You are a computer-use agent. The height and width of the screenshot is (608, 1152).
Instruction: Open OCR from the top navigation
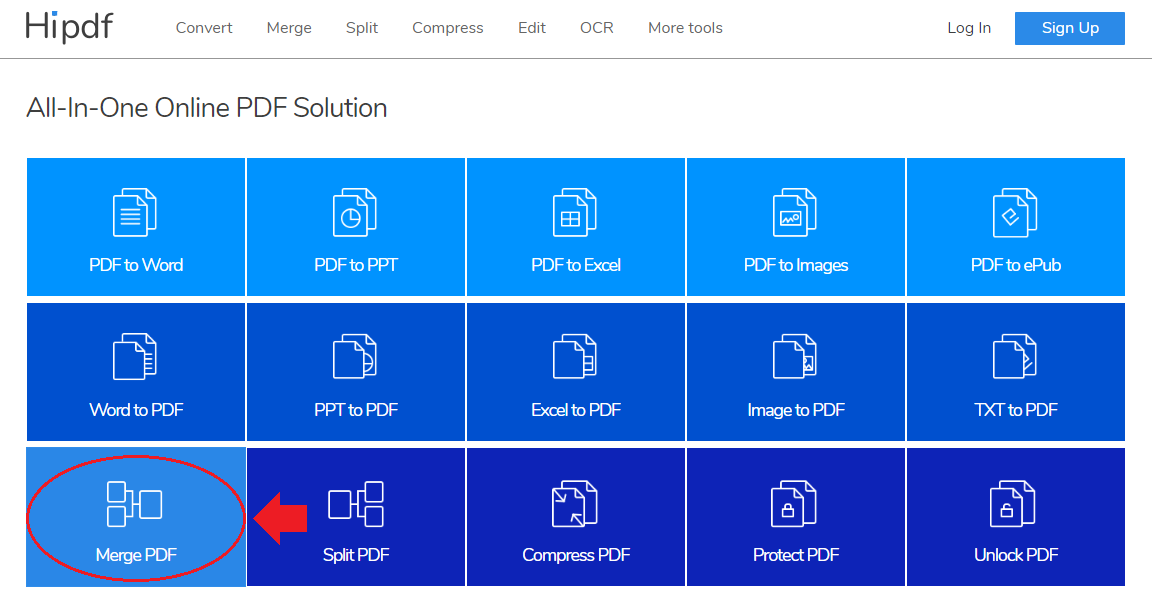[597, 28]
